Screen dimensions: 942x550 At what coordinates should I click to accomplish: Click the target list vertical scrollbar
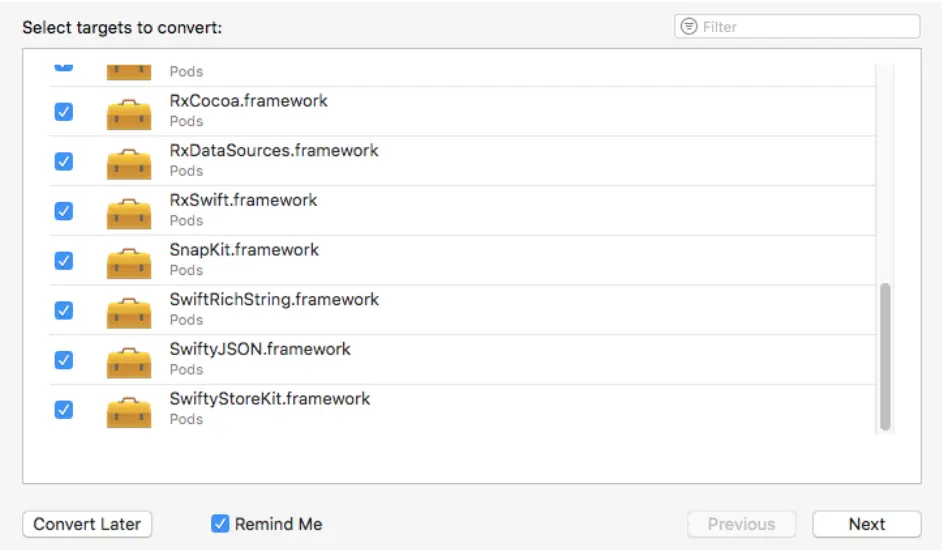(x=885, y=356)
